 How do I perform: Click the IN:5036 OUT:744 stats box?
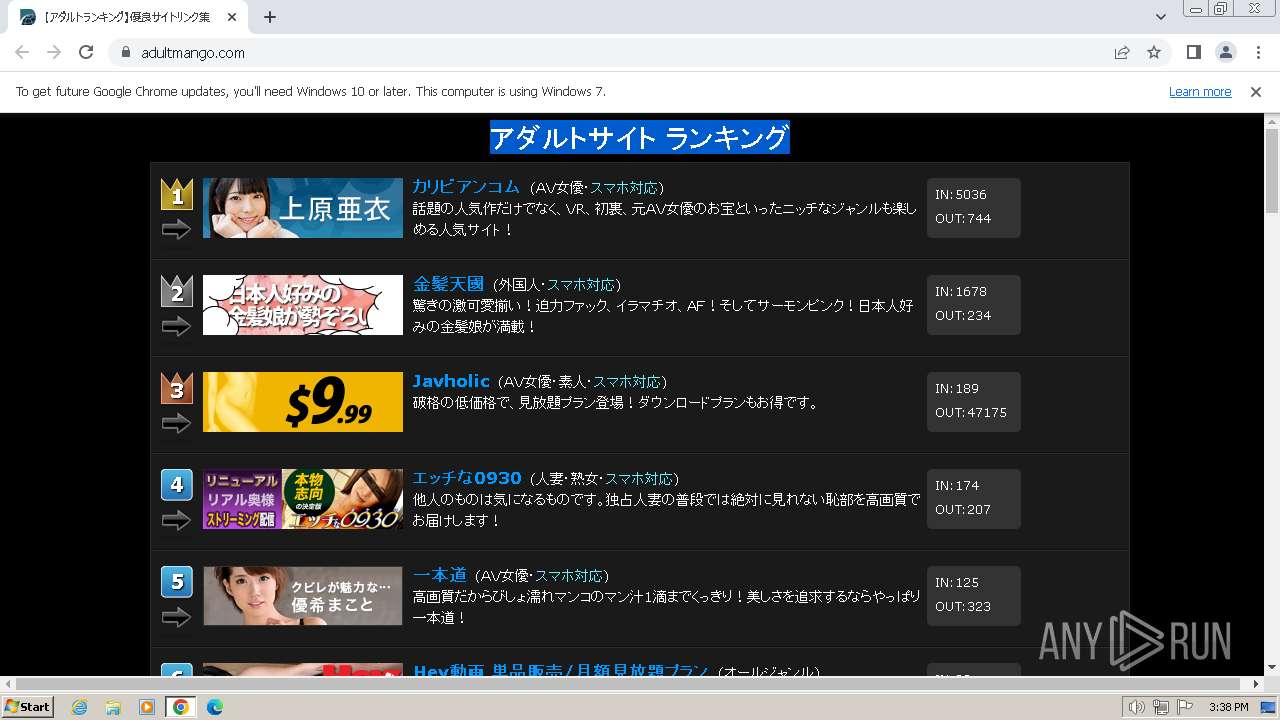click(973, 208)
